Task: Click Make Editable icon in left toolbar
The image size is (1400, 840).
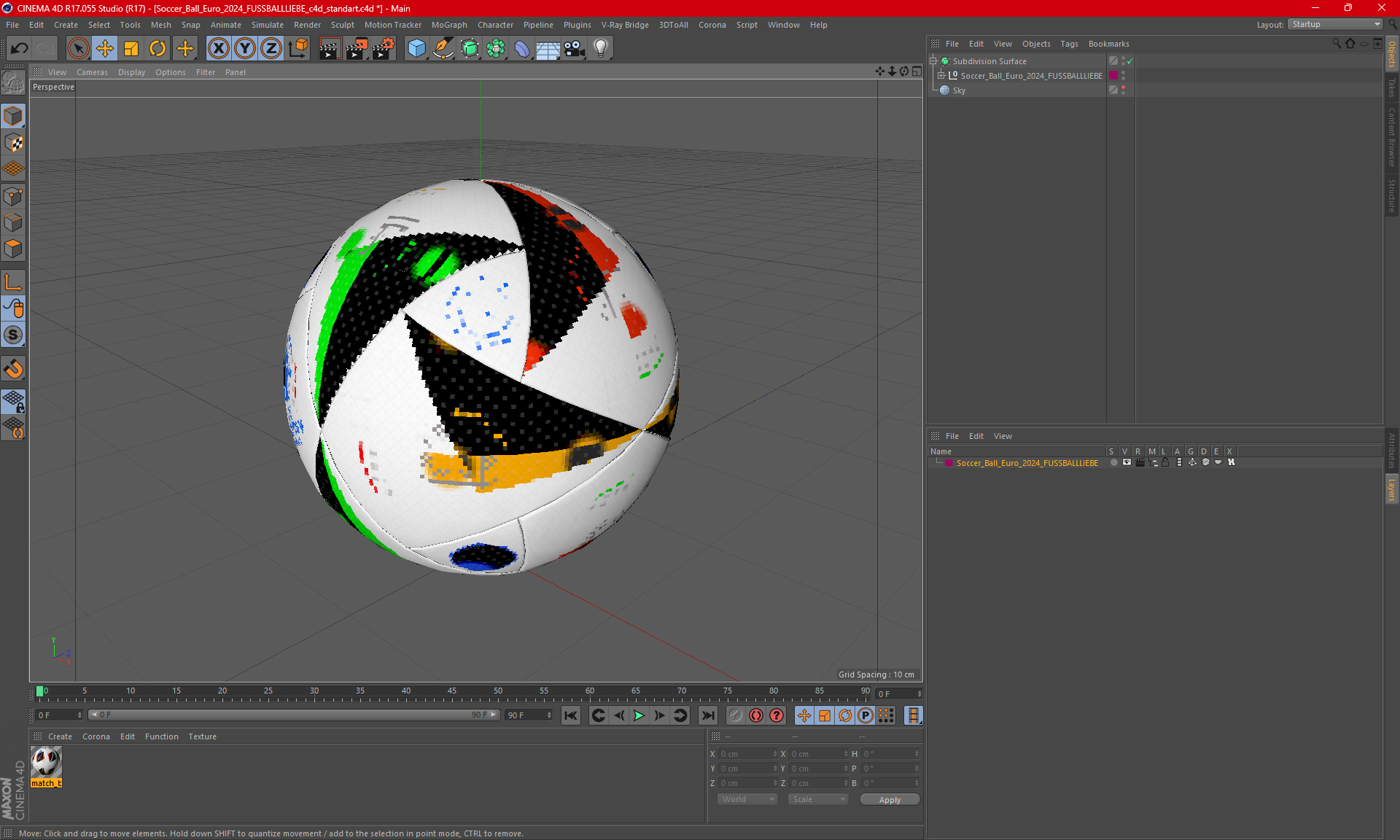Action: click(13, 83)
